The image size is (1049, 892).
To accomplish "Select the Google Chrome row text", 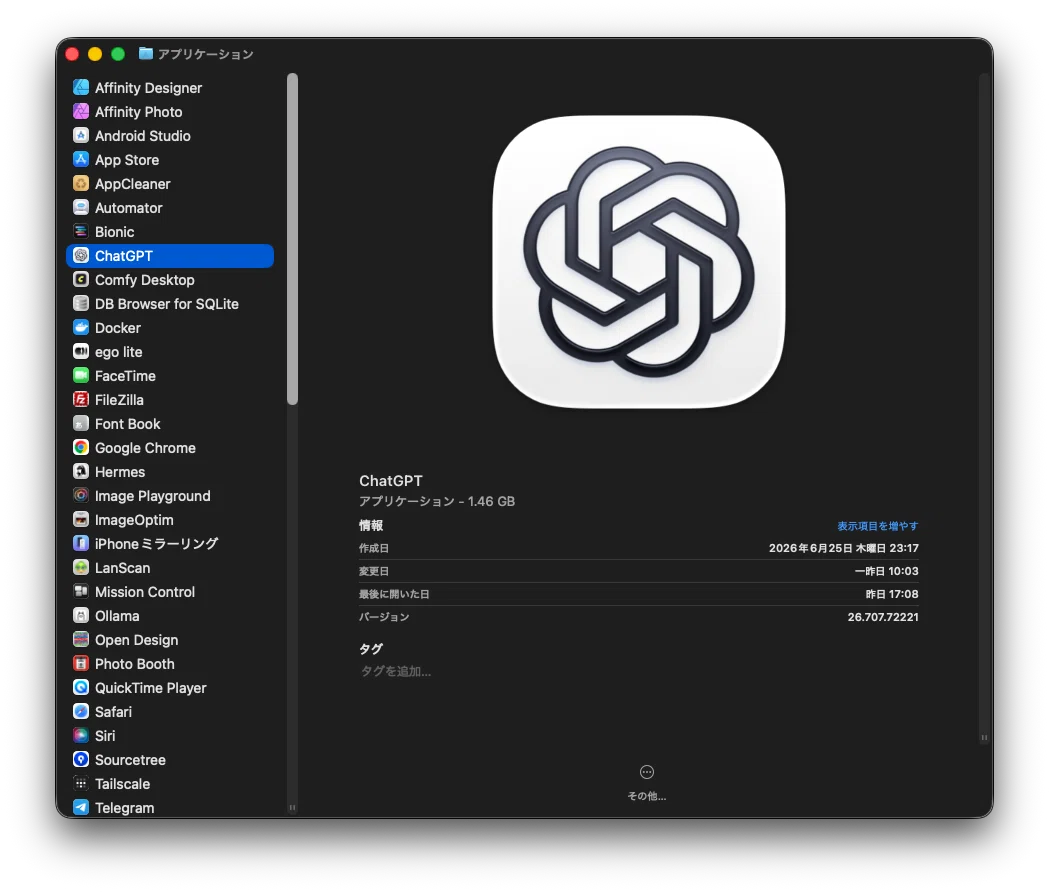I will coord(145,448).
